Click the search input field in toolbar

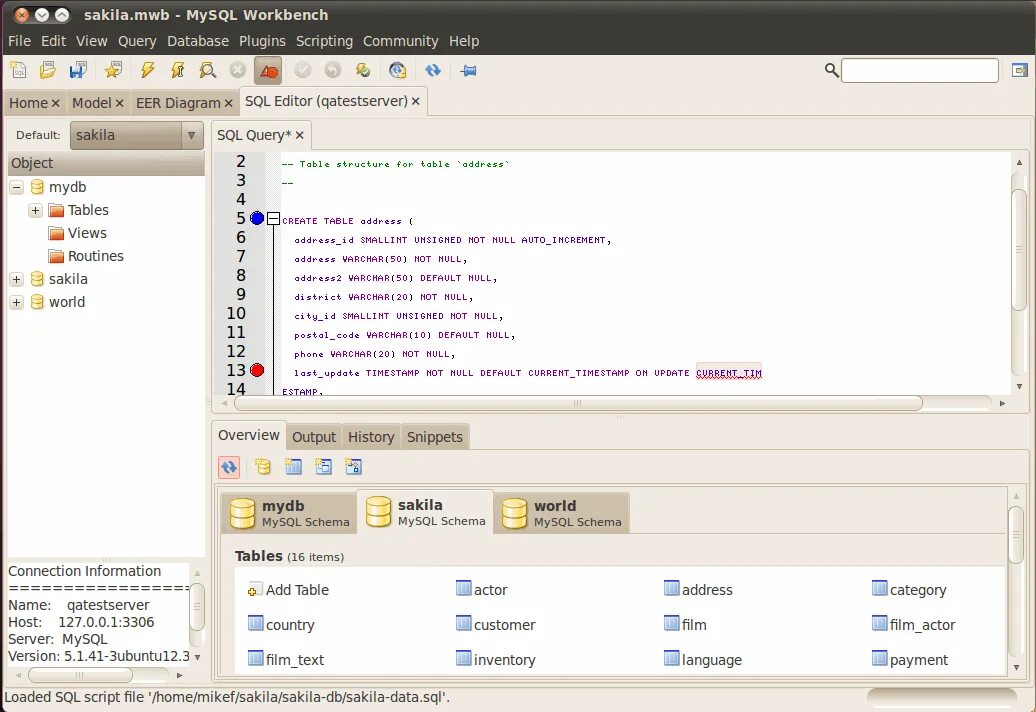tap(919, 70)
